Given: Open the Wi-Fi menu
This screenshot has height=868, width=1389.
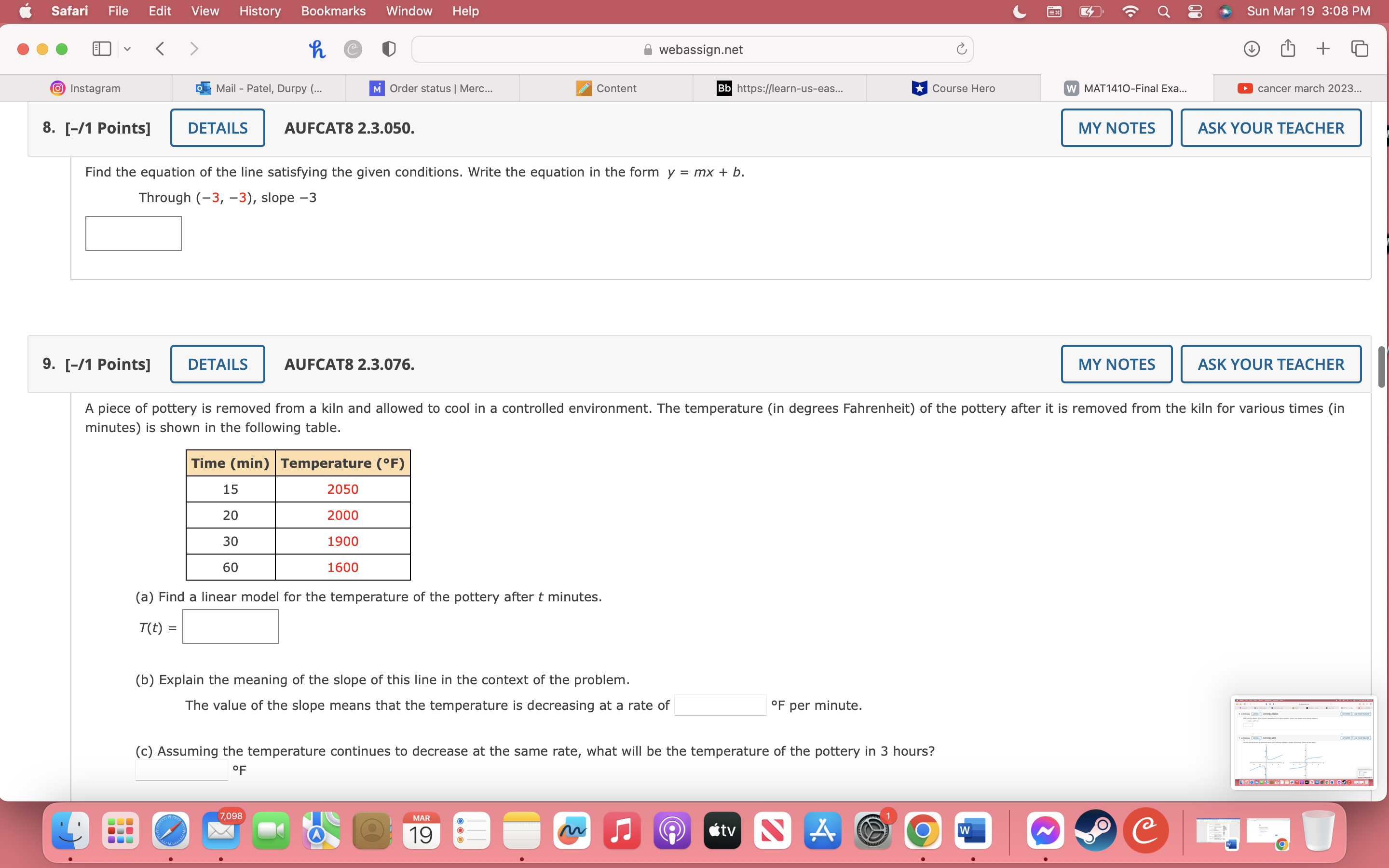Looking at the screenshot, I should pyautogui.click(x=1130, y=11).
